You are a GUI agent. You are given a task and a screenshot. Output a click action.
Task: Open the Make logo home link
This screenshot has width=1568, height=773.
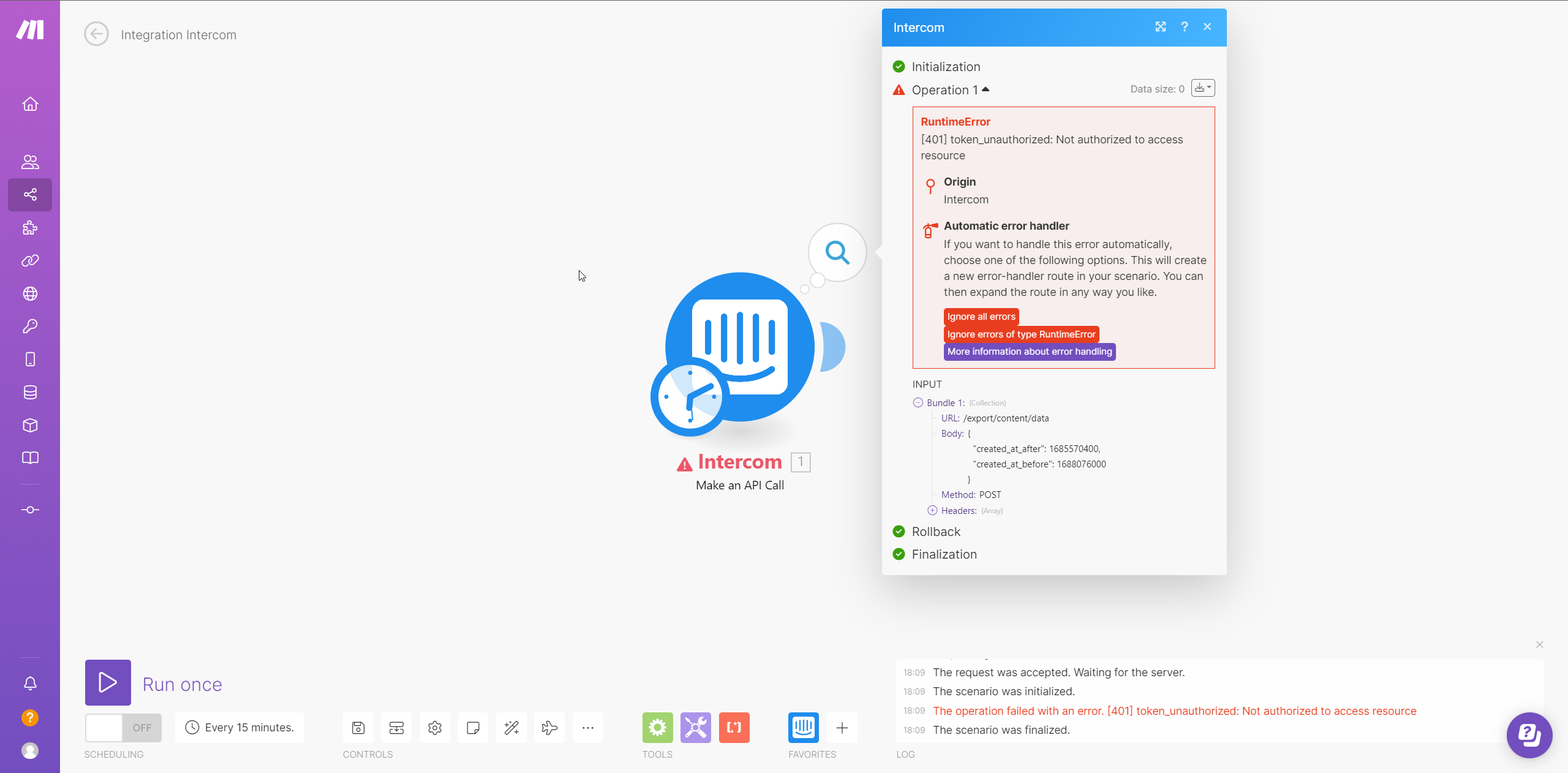pyautogui.click(x=30, y=29)
